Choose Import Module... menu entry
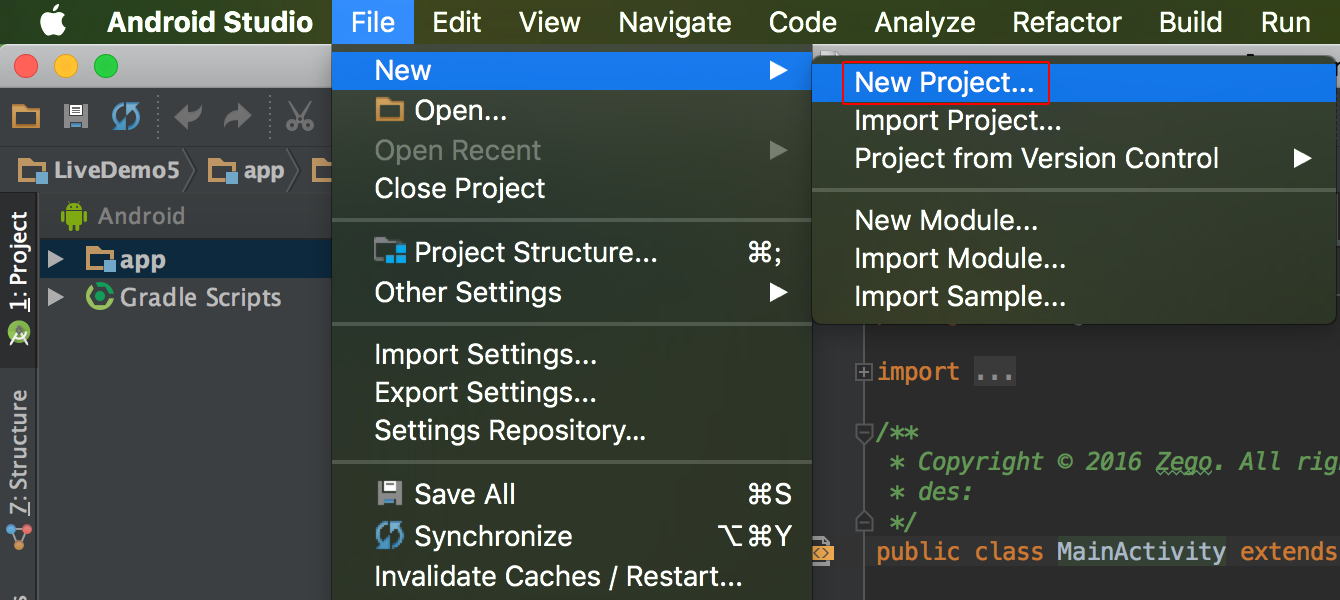The image size is (1340, 600). click(959, 259)
